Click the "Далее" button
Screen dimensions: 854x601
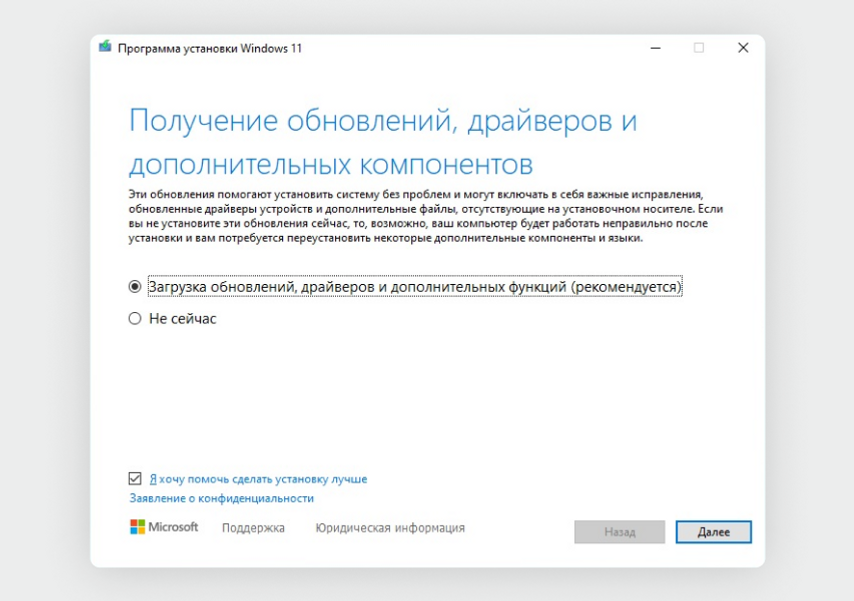pyautogui.click(x=713, y=532)
